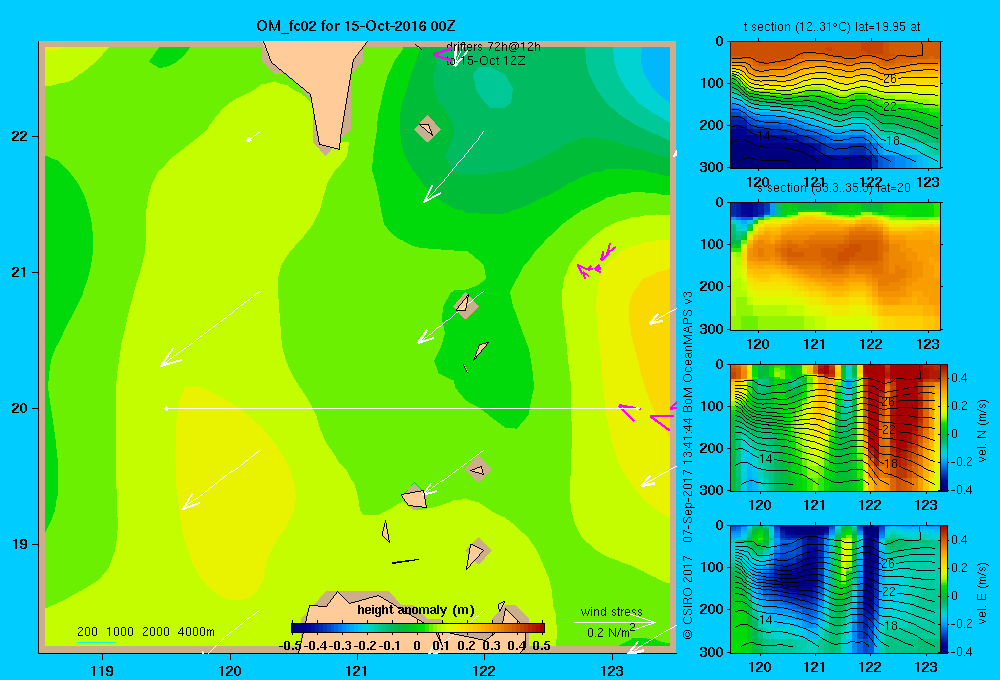Click the height anomaly color bar

418,628
